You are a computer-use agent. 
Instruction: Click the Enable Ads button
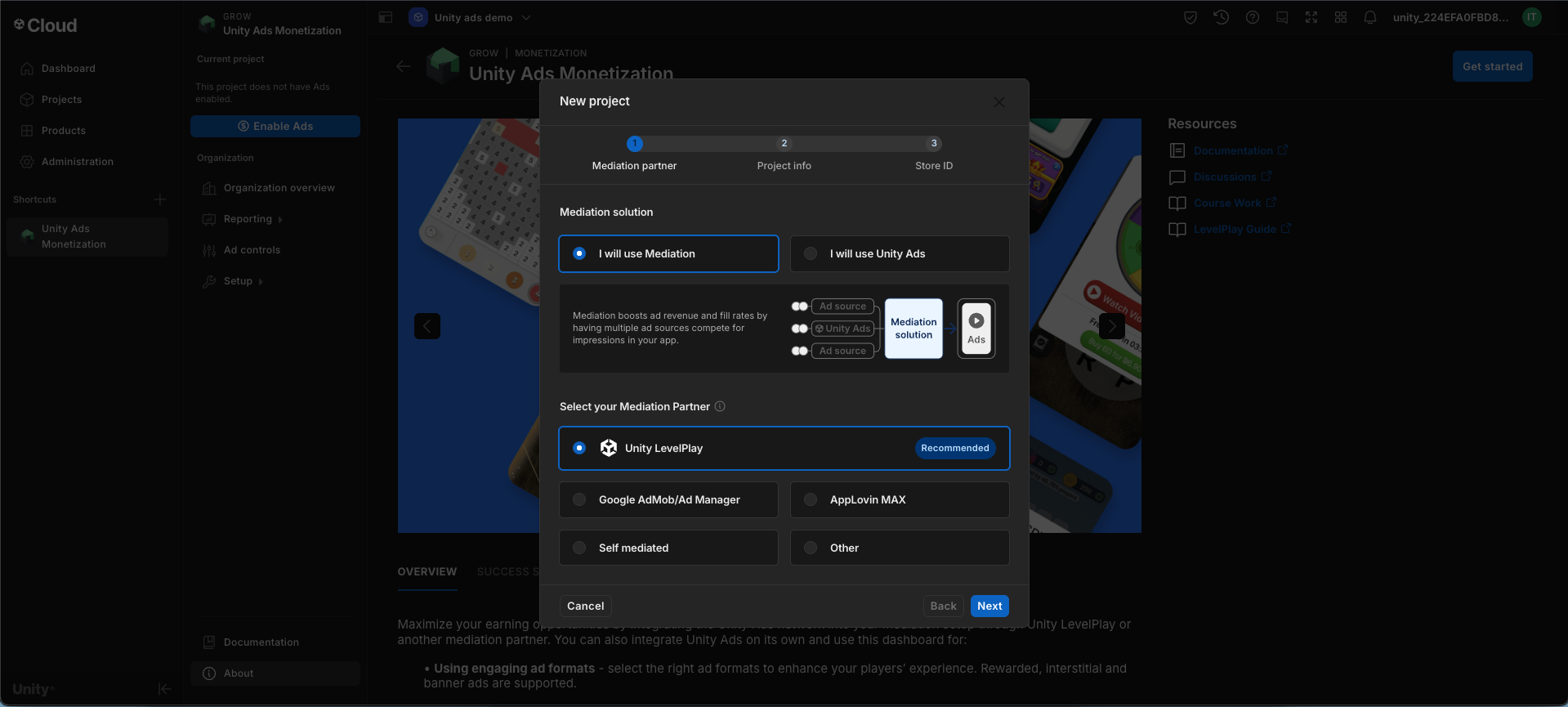point(275,127)
